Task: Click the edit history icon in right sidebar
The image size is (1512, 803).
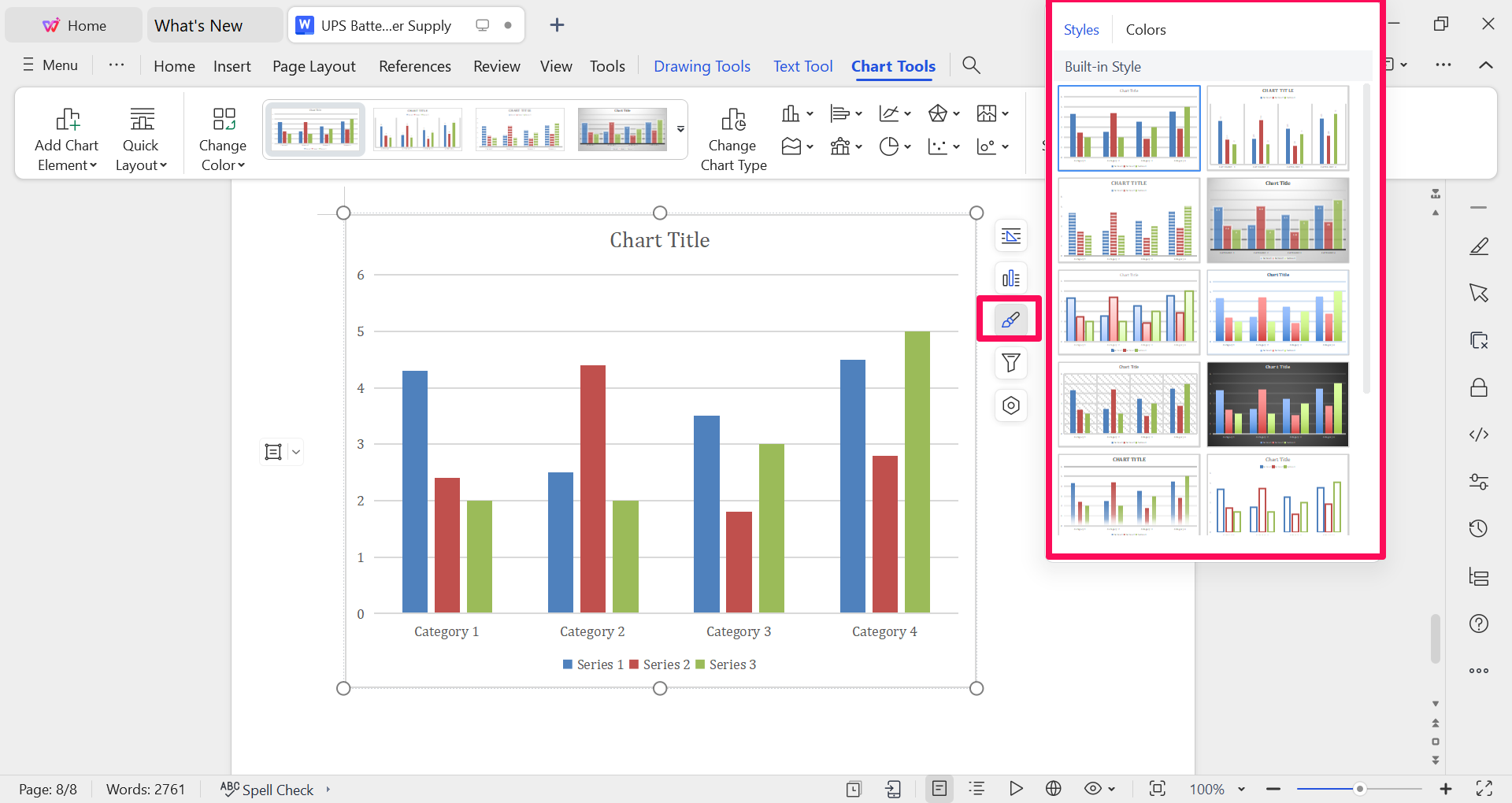Action: (1479, 528)
